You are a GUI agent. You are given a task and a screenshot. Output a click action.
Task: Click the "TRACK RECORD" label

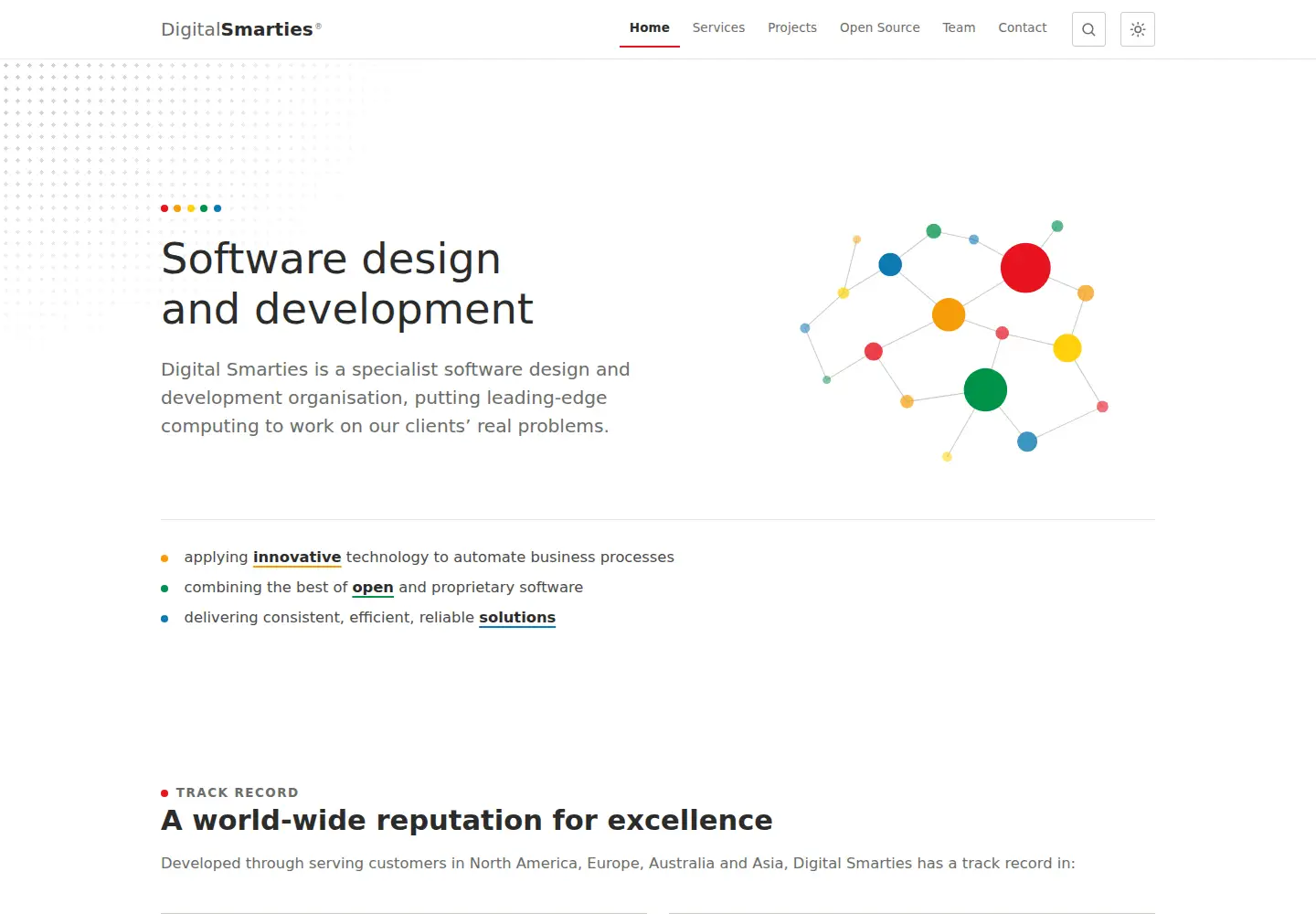(x=237, y=792)
